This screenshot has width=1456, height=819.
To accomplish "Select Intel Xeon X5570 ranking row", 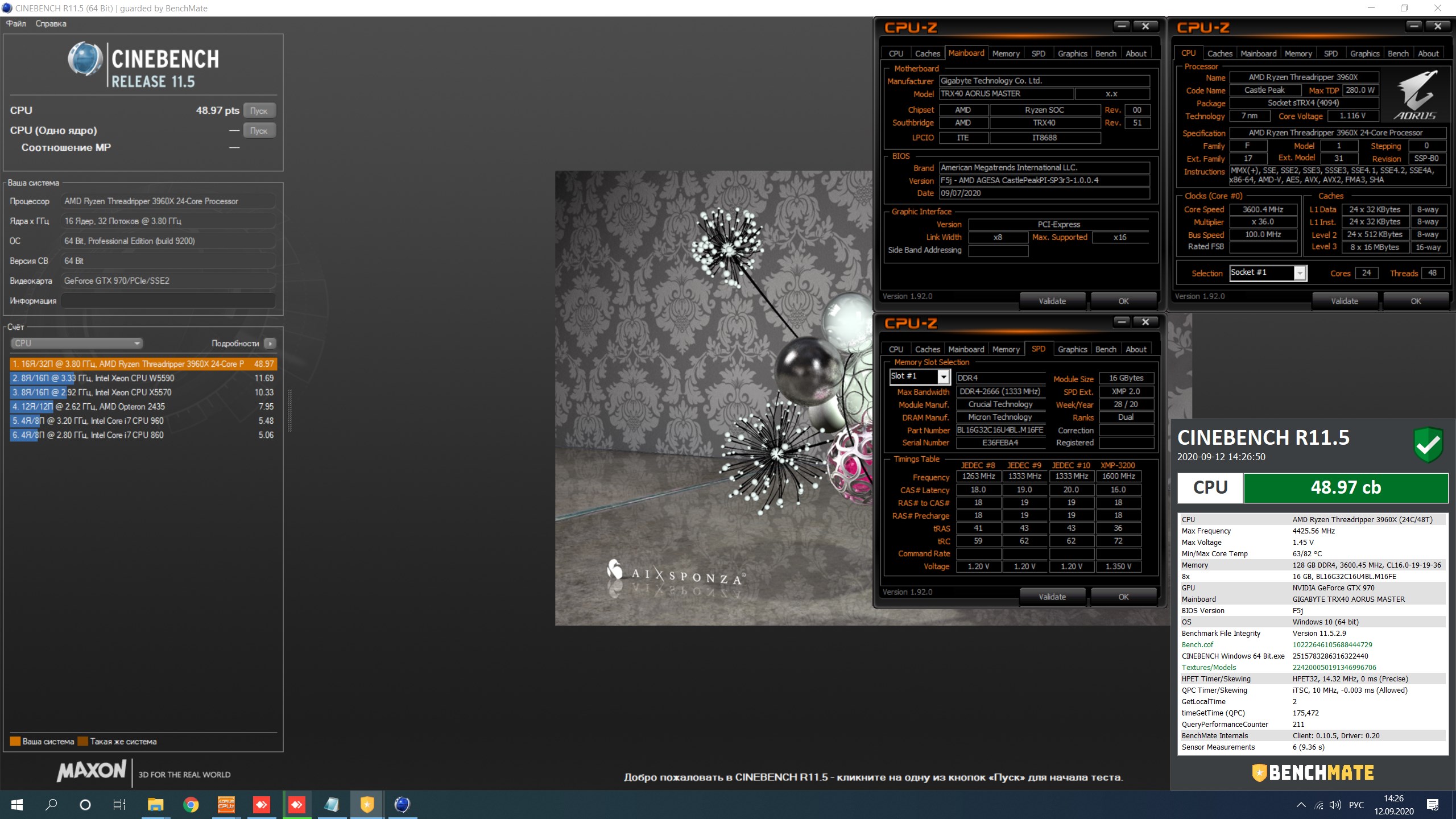I will 143,392.
